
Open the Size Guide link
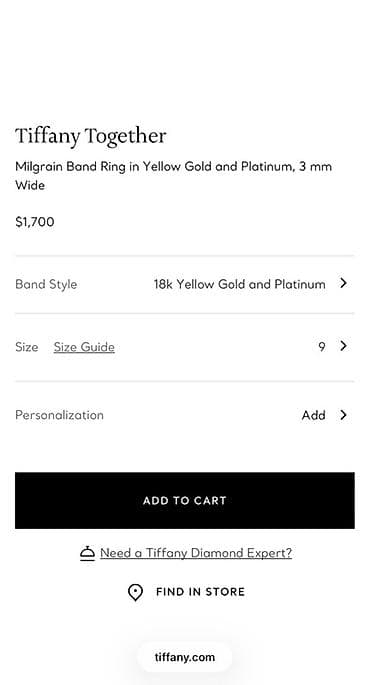(84, 347)
